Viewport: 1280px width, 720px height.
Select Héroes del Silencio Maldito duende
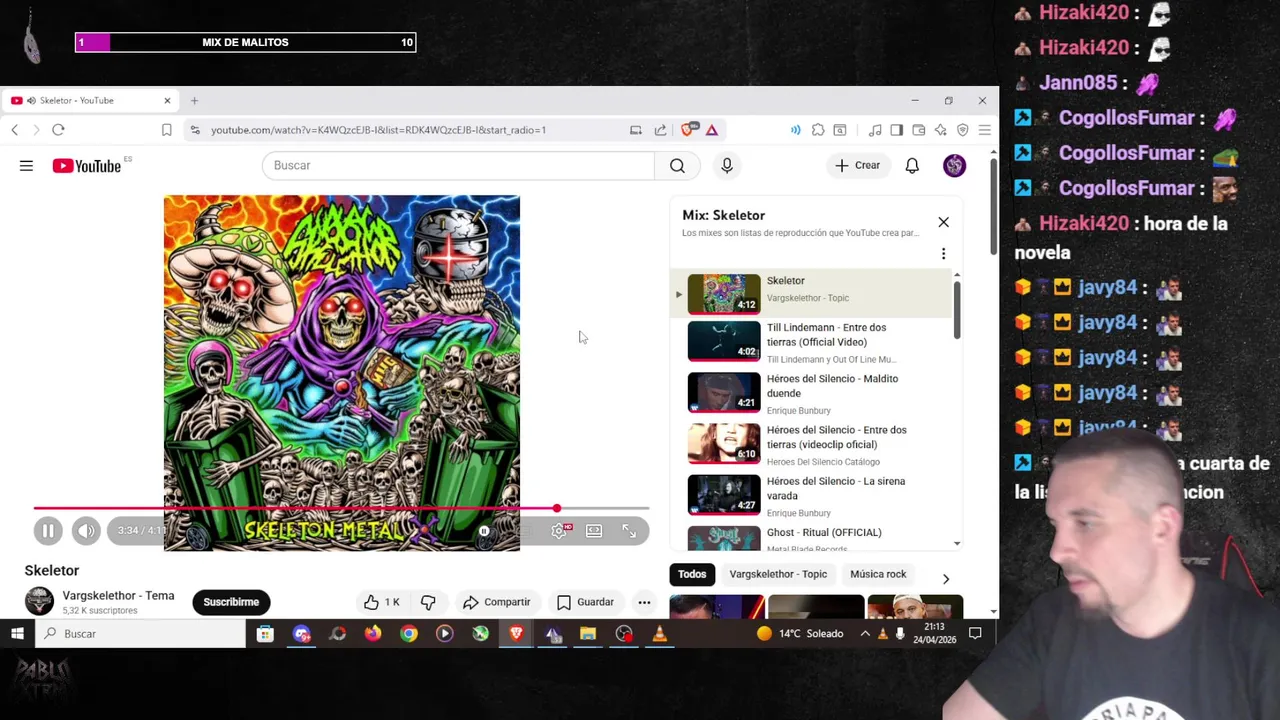tap(812, 392)
